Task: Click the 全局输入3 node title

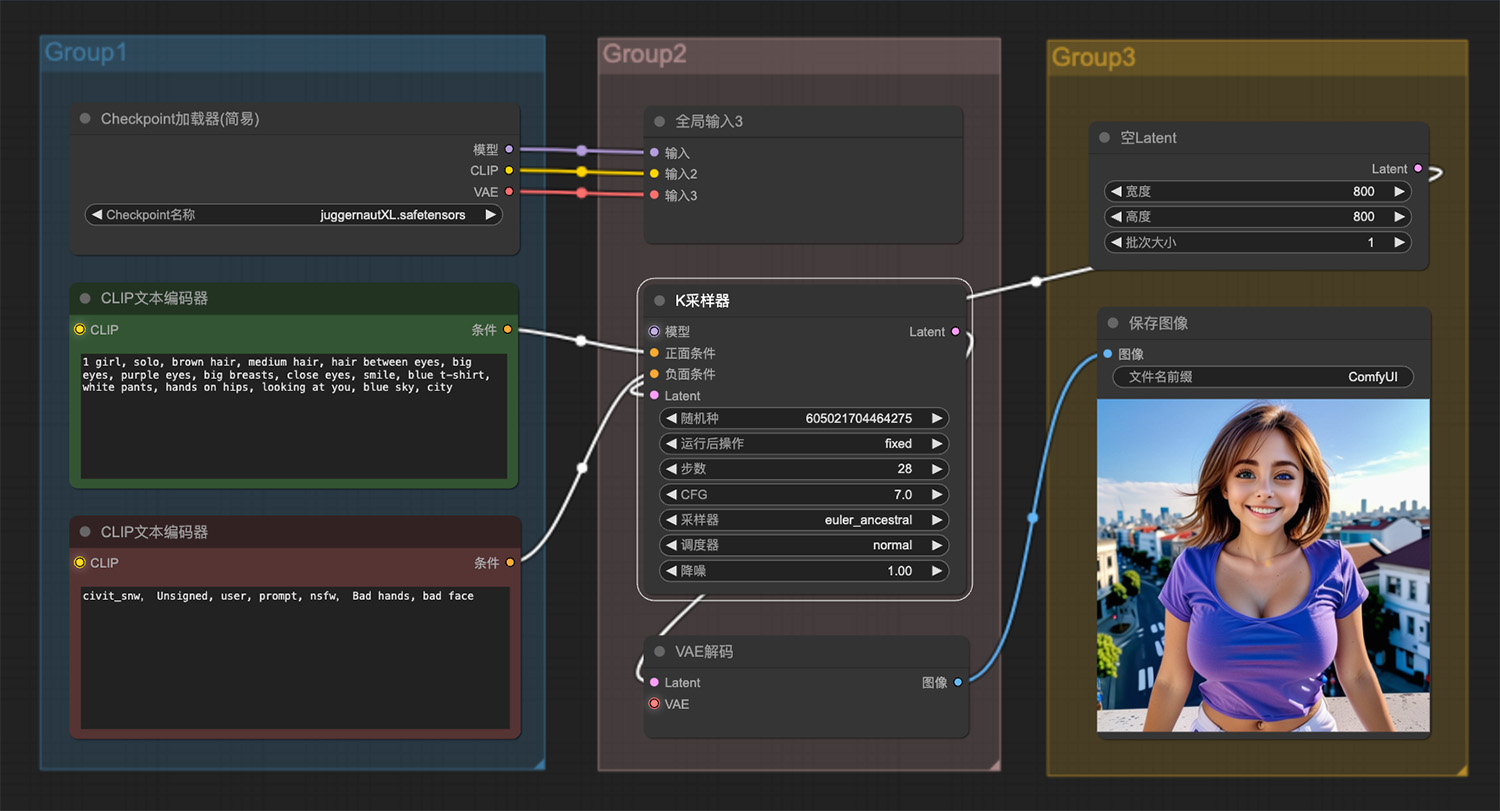Action: point(709,121)
